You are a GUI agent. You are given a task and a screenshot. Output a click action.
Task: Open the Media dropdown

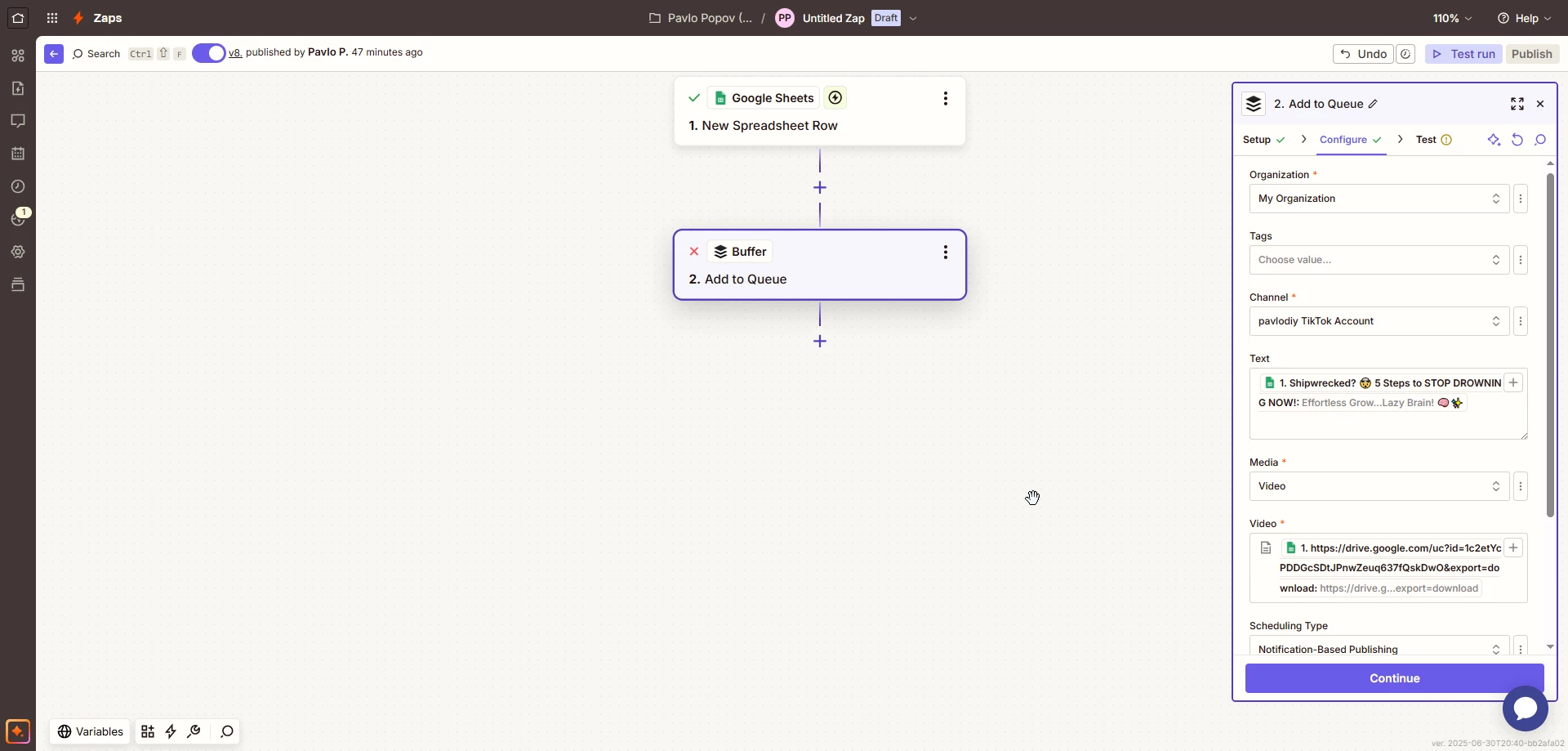[1379, 486]
